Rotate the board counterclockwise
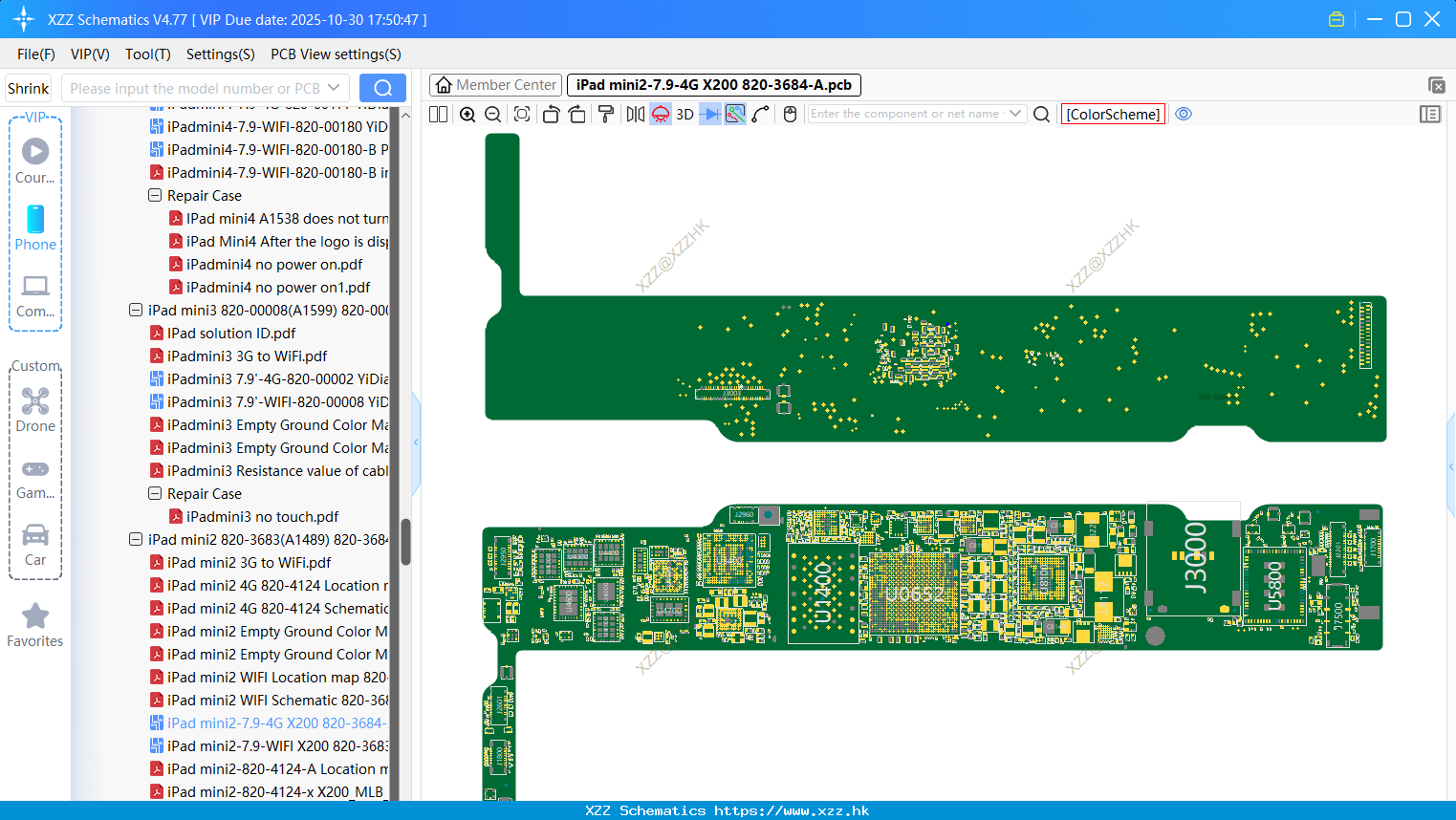The image size is (1456, 820). (x=551, y=114)
